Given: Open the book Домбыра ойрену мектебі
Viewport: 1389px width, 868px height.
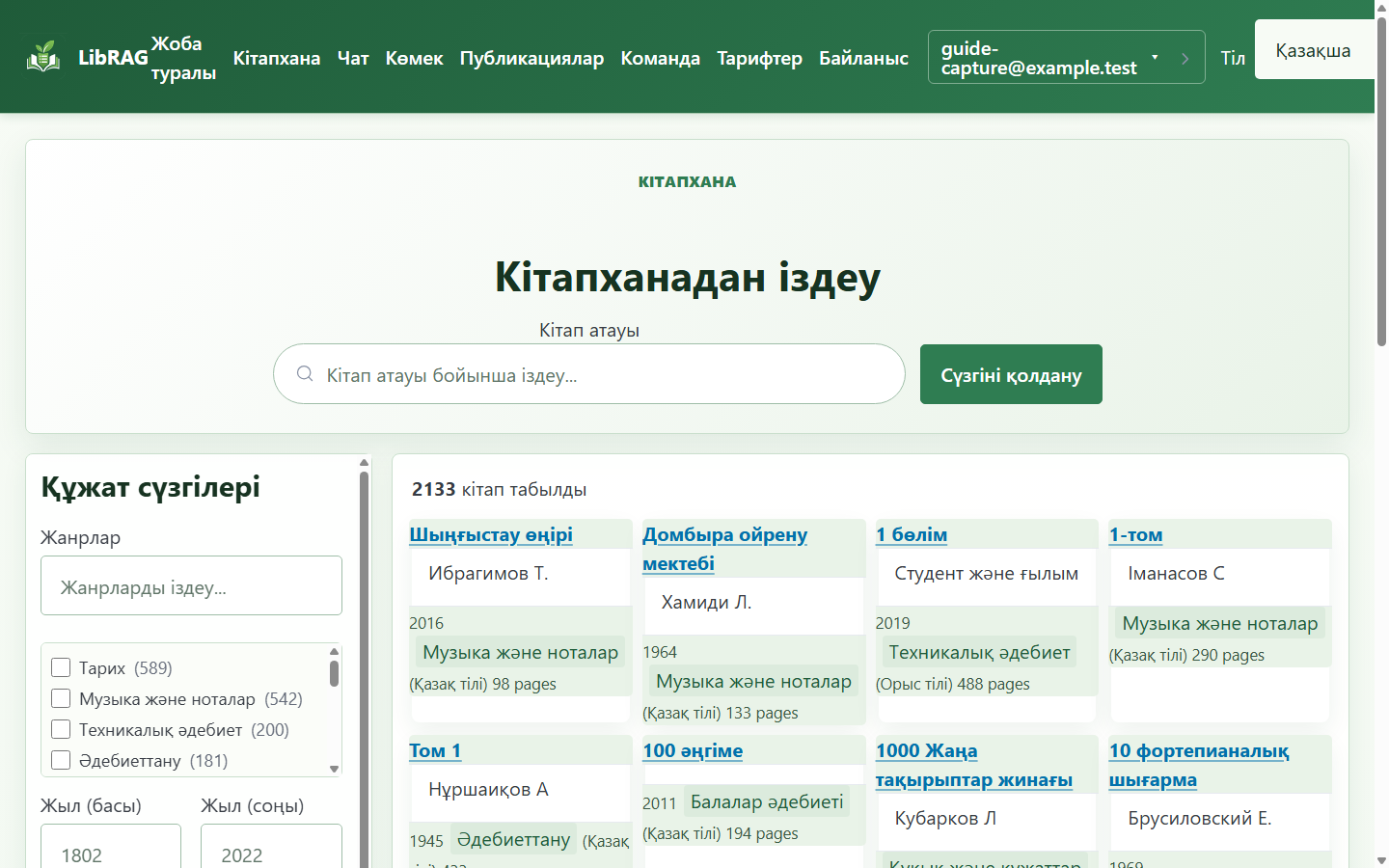Looking at the screenshot, I should coord(725,549).
